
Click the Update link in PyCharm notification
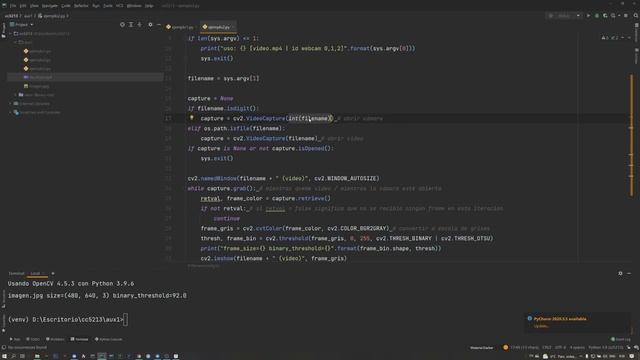click(x=541, y=326)
